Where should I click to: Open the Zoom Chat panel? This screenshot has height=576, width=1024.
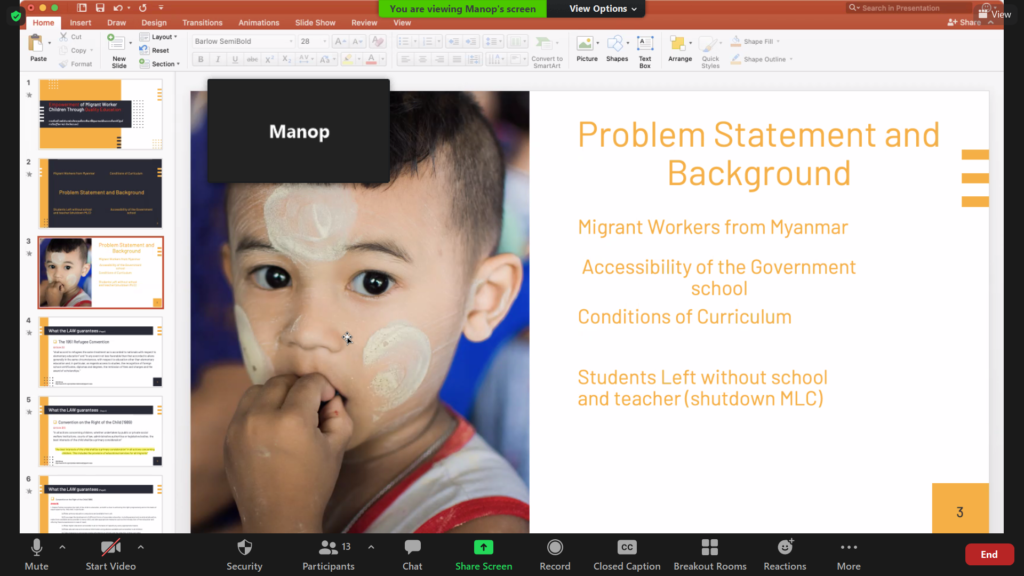(x=412, y=554)
